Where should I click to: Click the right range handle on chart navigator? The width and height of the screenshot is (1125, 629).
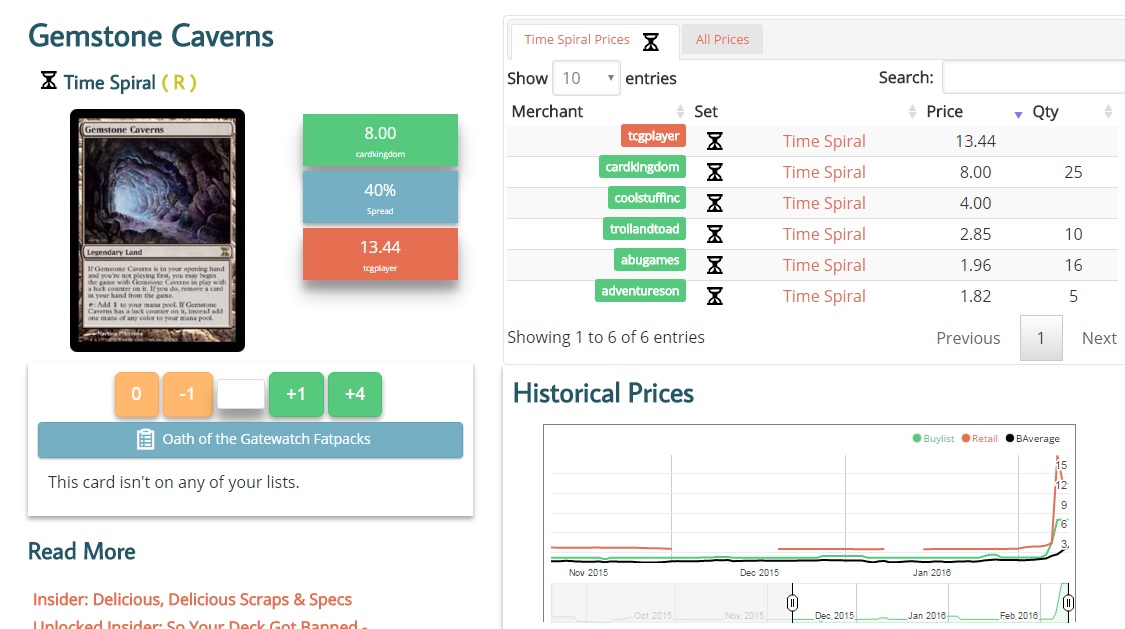click(1068, 603)
